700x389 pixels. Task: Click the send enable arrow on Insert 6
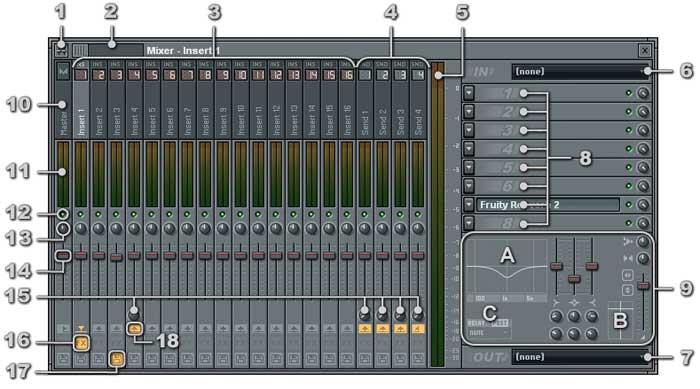[170, 329]
